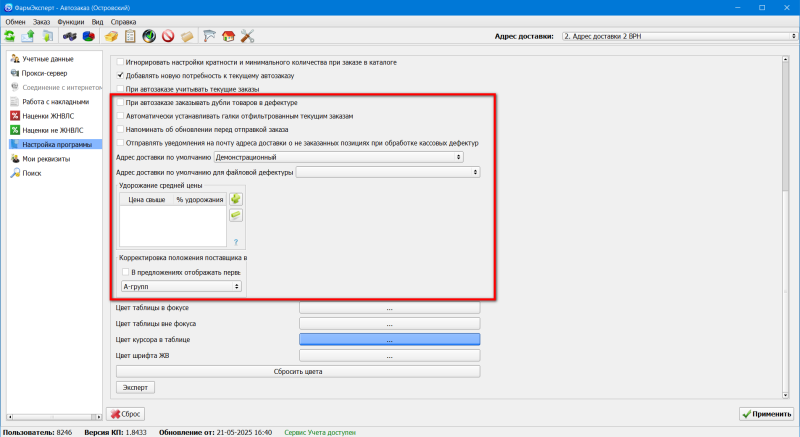Viewport: 800px width, 437px height.
Task: Click the clipboard checklist toolbar icon
Action: 130,36
